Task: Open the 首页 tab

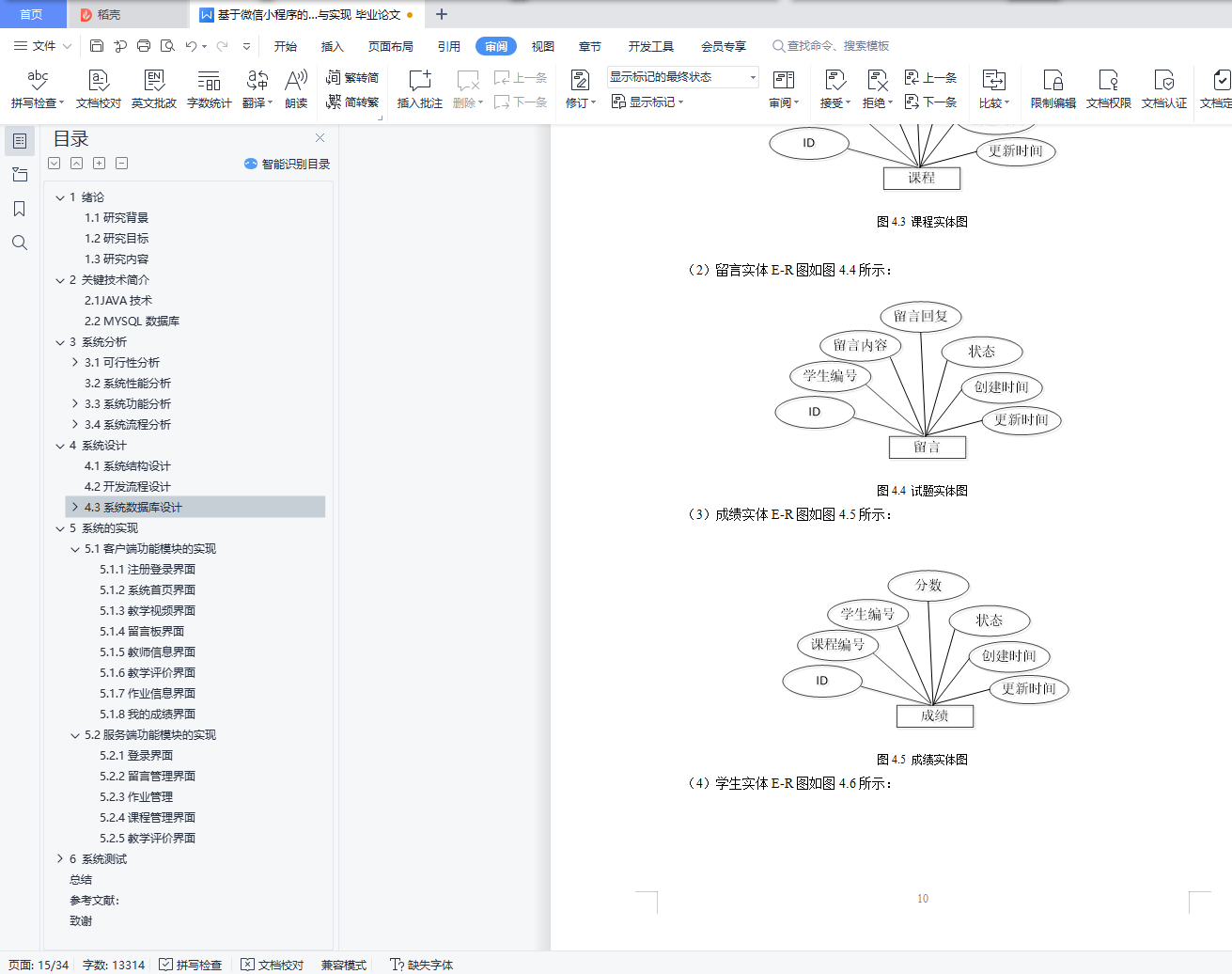Action: 32,14
